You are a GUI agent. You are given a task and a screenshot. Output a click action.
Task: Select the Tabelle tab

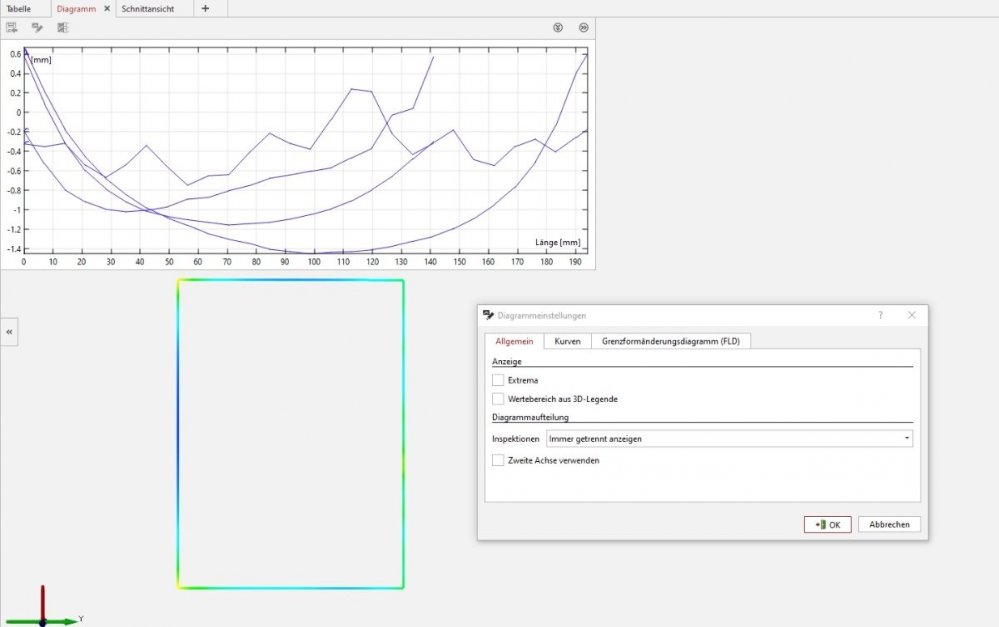[20, 8]
